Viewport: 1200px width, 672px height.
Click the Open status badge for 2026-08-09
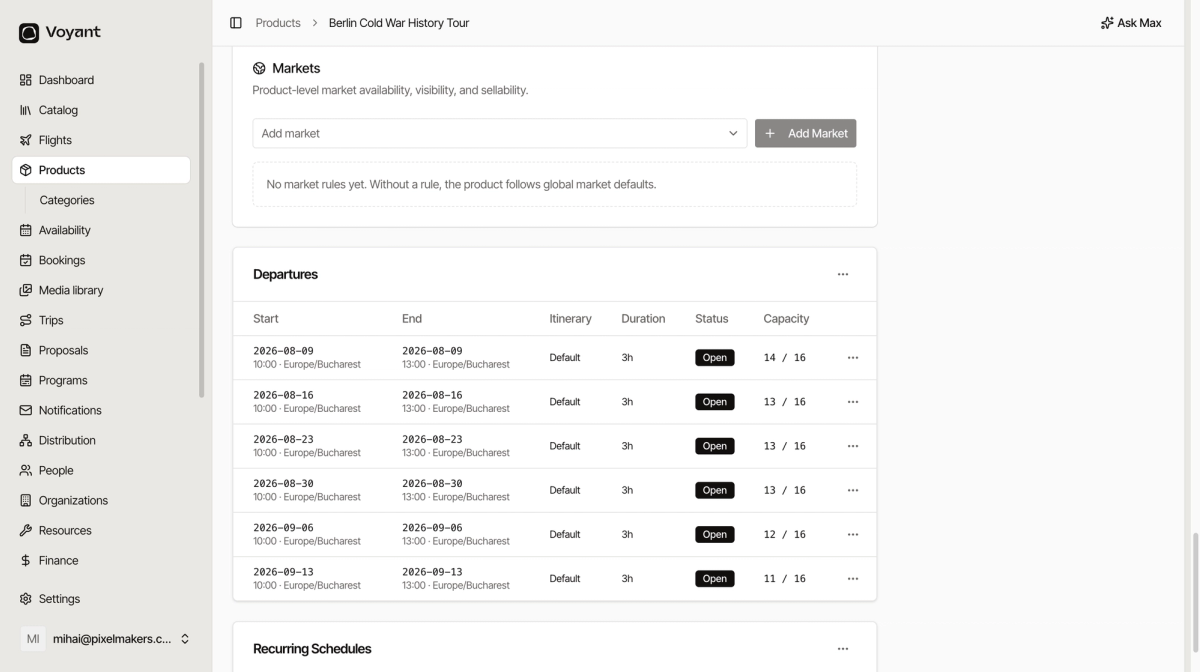(x=715, y=358)
